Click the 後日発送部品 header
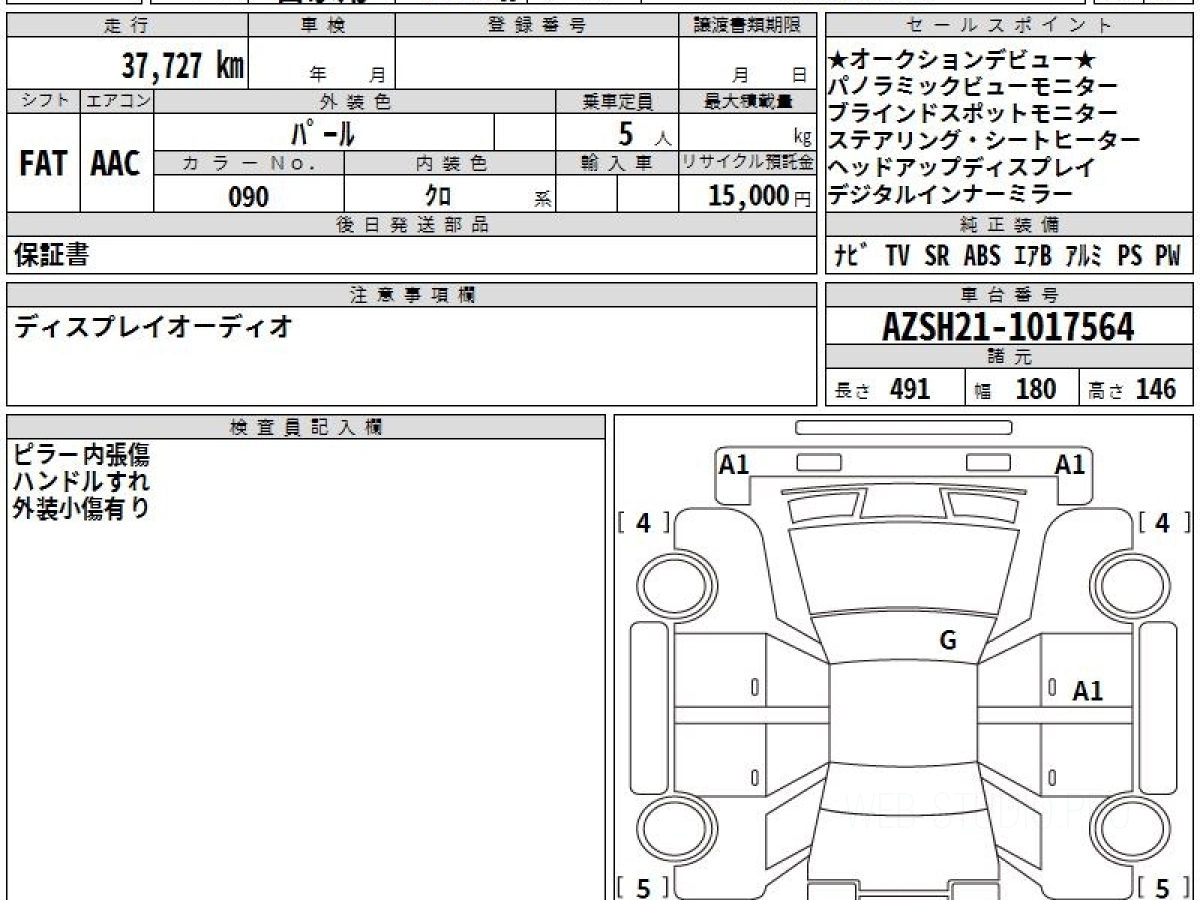The height and width of the screenshot is (900, 1200). [412, 225]
